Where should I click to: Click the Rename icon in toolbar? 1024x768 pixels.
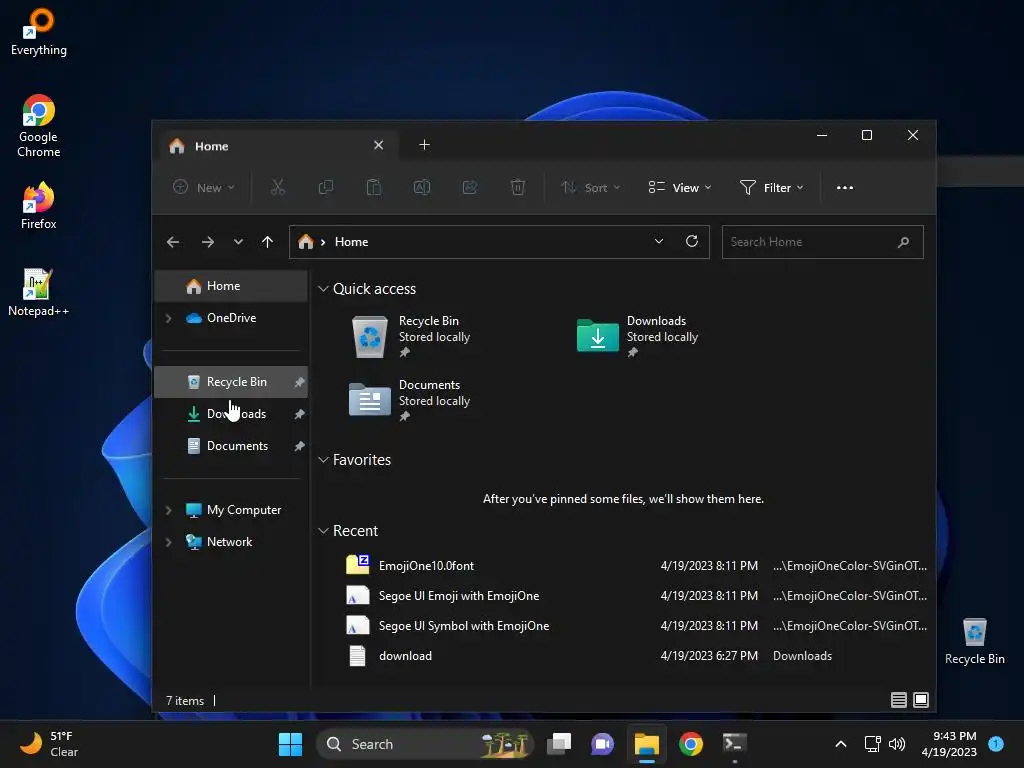pos(422,187)
